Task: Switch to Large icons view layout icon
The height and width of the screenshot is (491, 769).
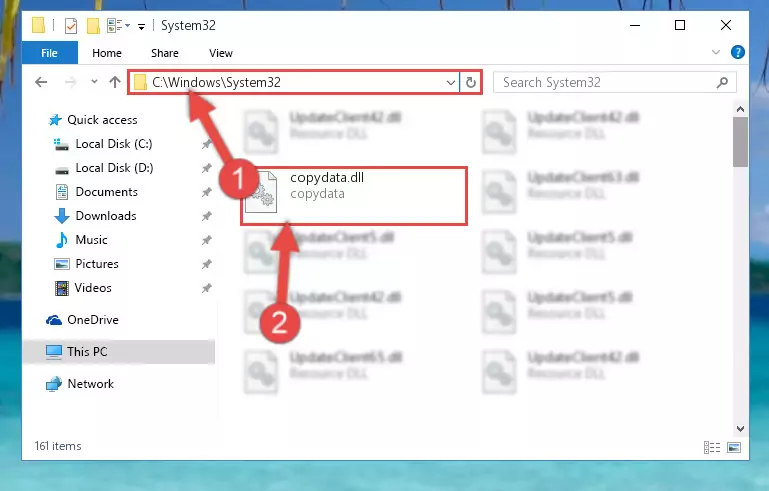Action: pyautogui.click(x=734, y=447)
